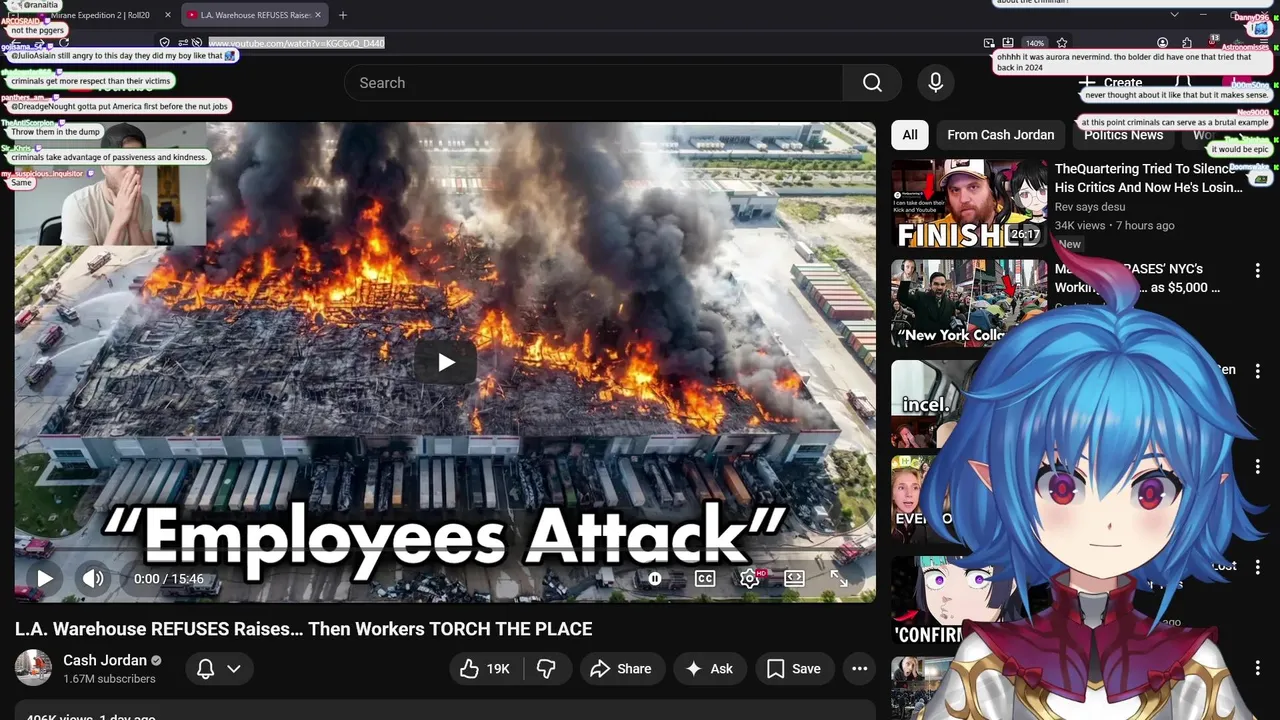Open the tab list dropdown arrow
This screenshot has height=720, width=1280.
click(x=1175, y=15)
